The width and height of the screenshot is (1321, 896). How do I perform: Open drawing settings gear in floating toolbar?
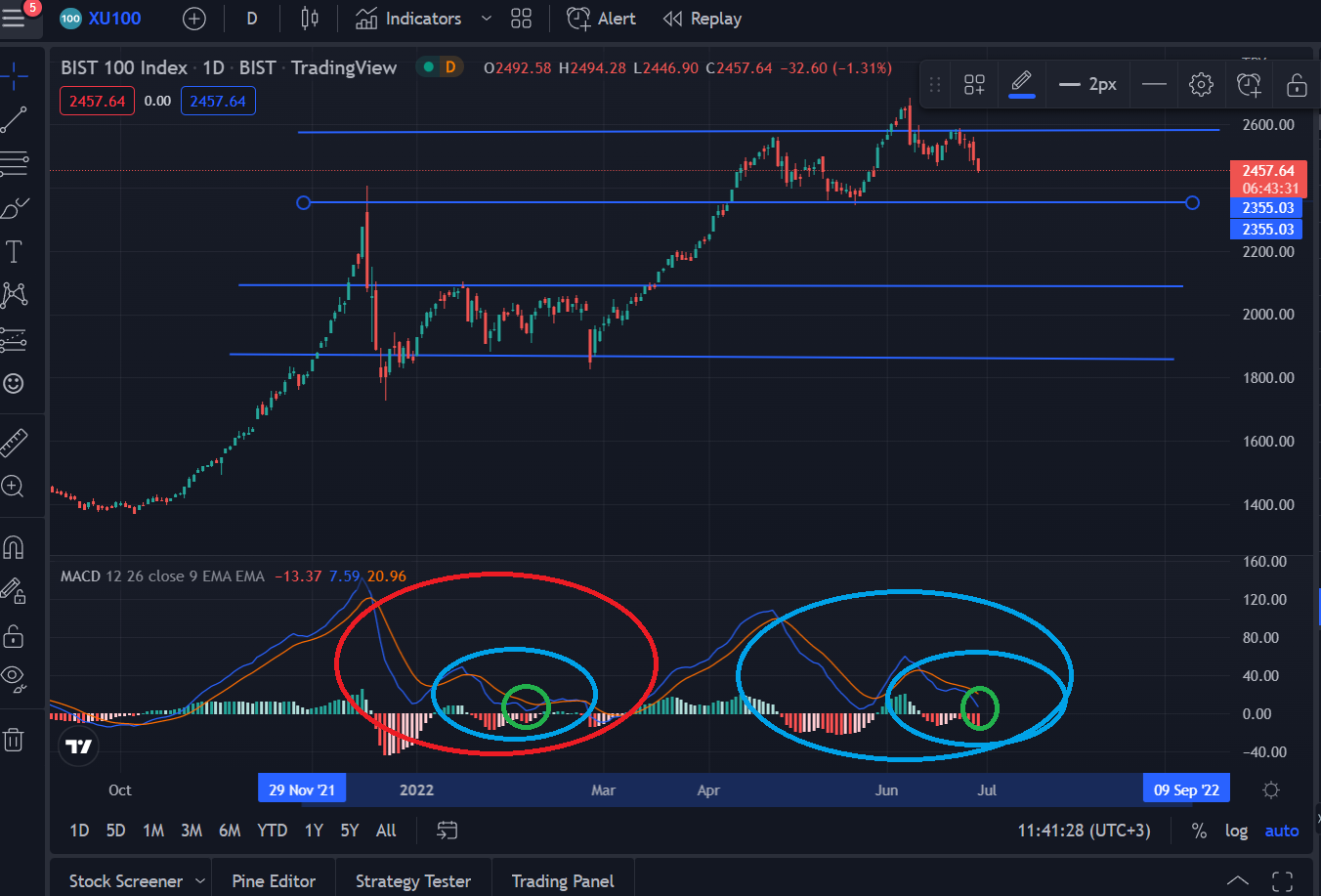[1201, 85]
